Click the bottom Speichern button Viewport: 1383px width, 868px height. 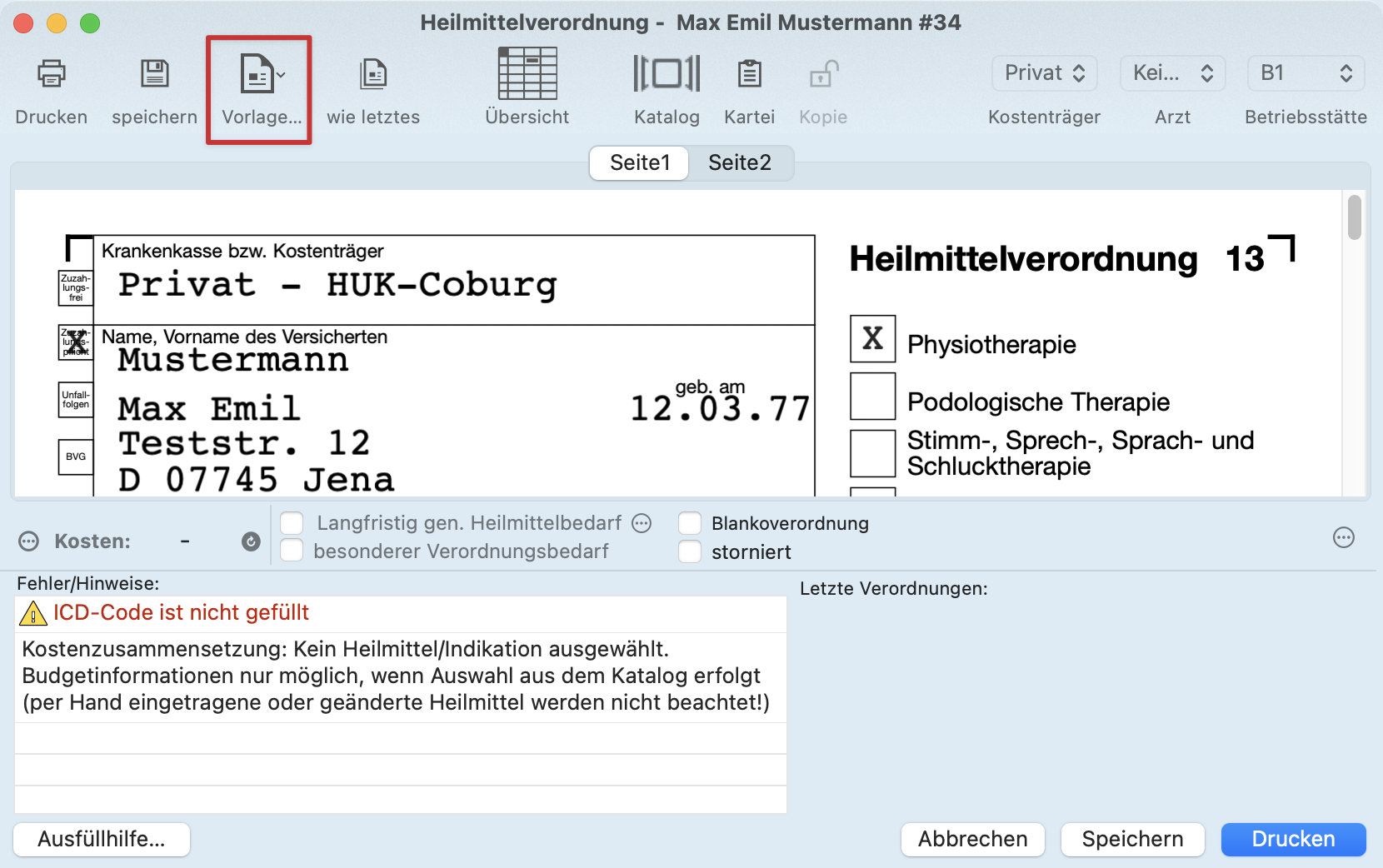[x=1133, y=839]
